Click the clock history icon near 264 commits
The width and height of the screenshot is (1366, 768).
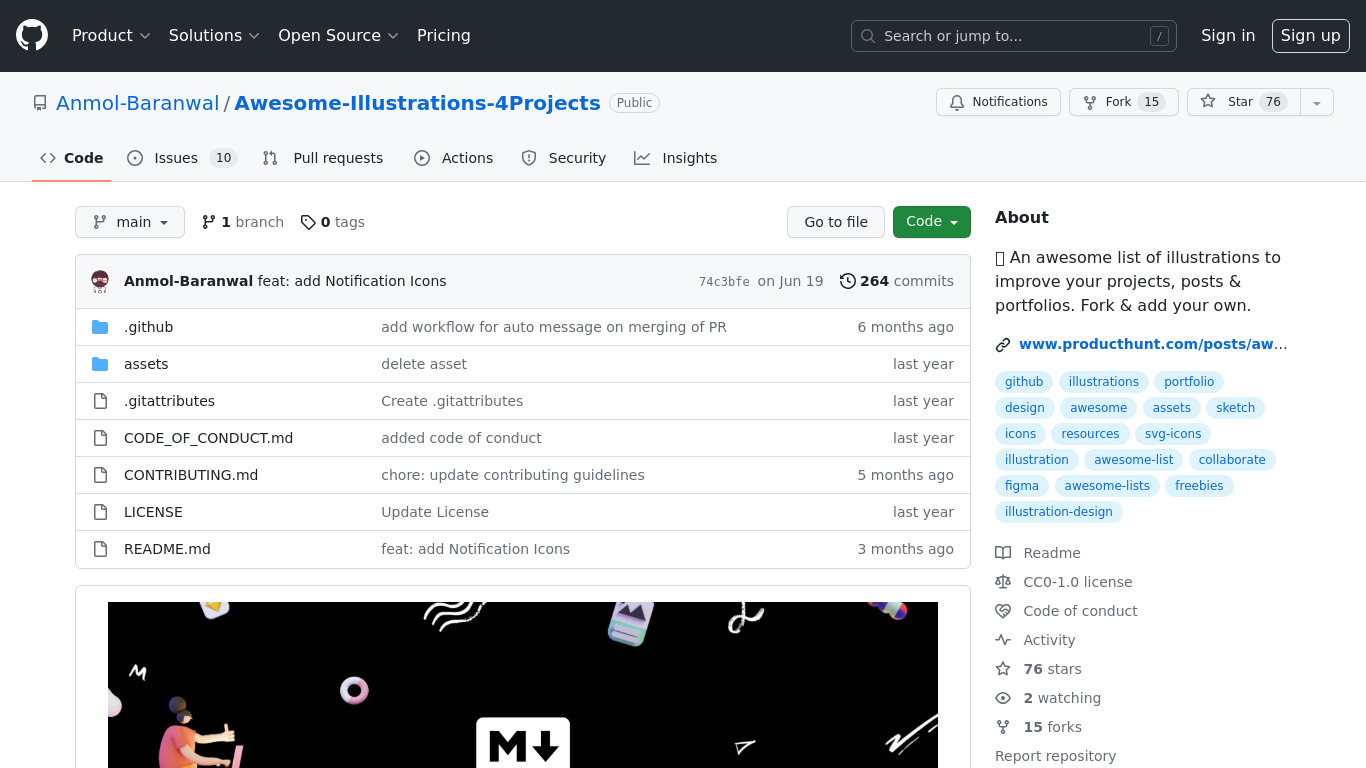point(848,281)
